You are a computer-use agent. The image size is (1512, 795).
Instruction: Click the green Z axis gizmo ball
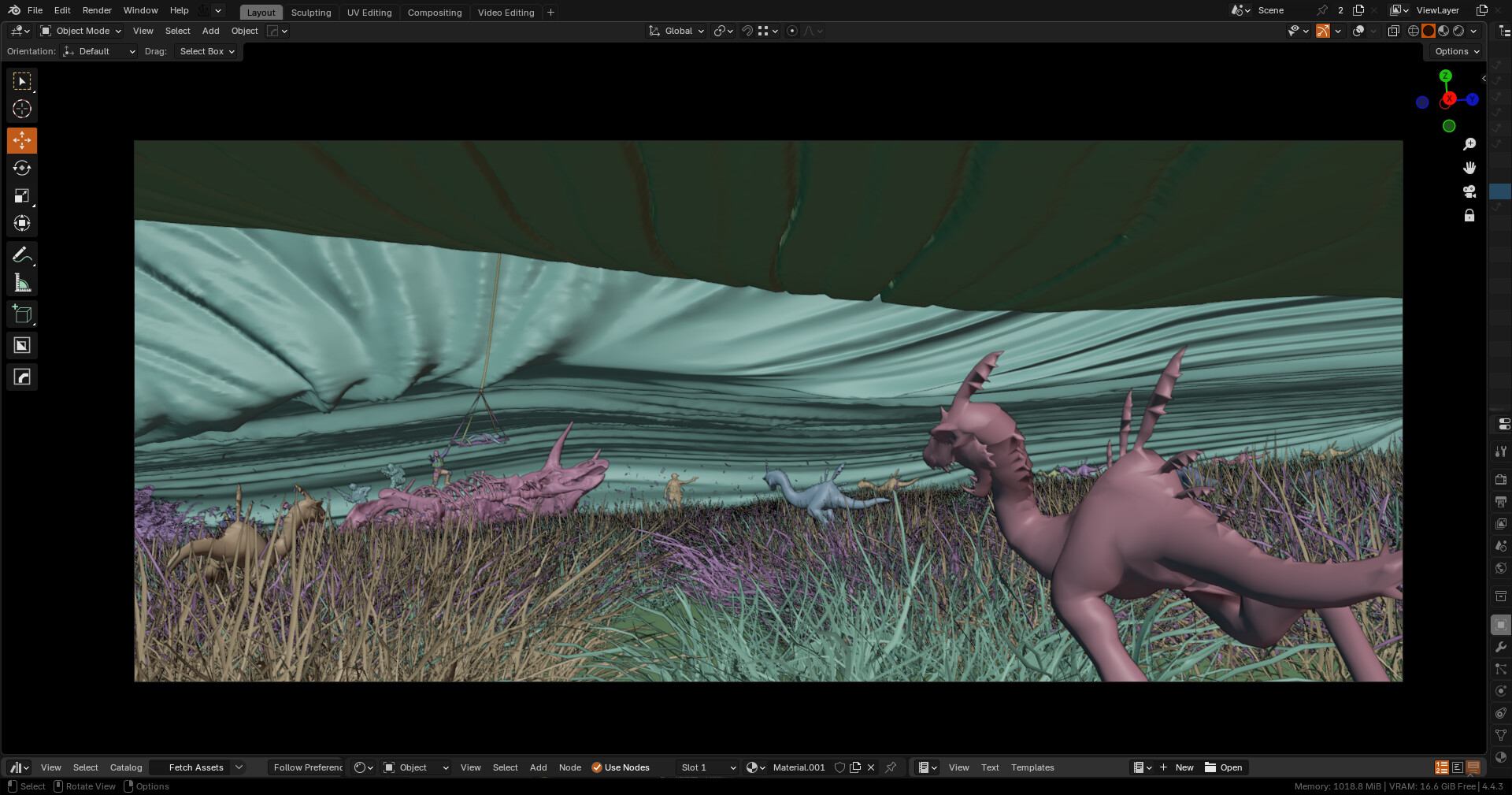(x=1445, y=76)
